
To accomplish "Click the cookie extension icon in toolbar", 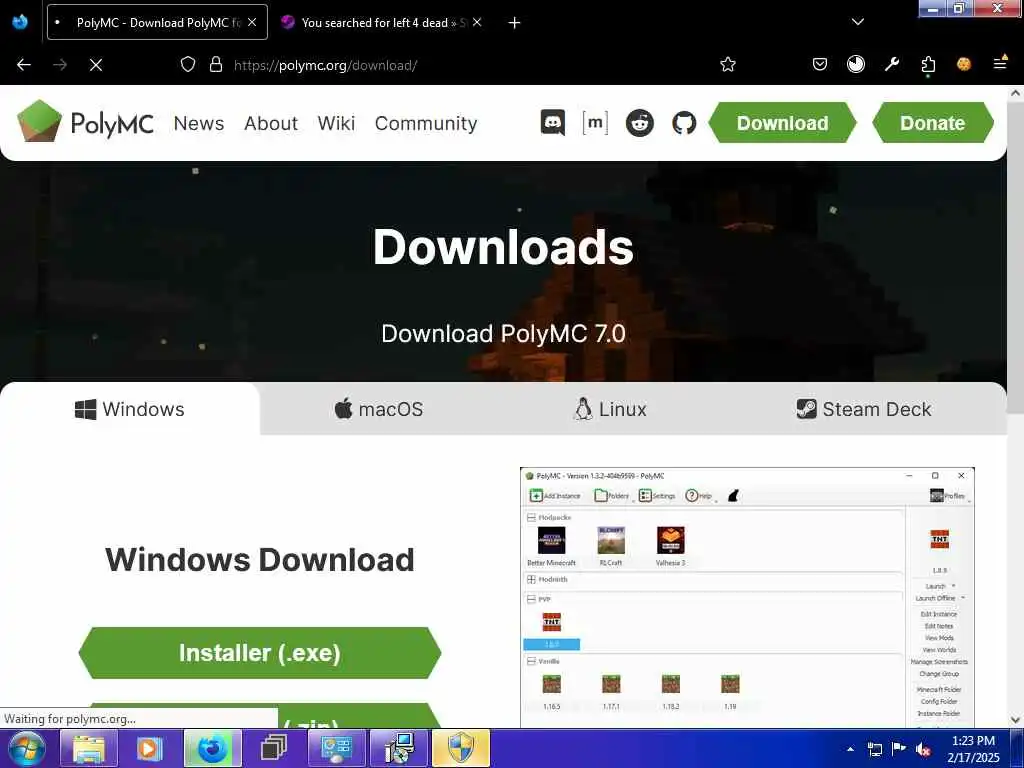I will 964,64.
